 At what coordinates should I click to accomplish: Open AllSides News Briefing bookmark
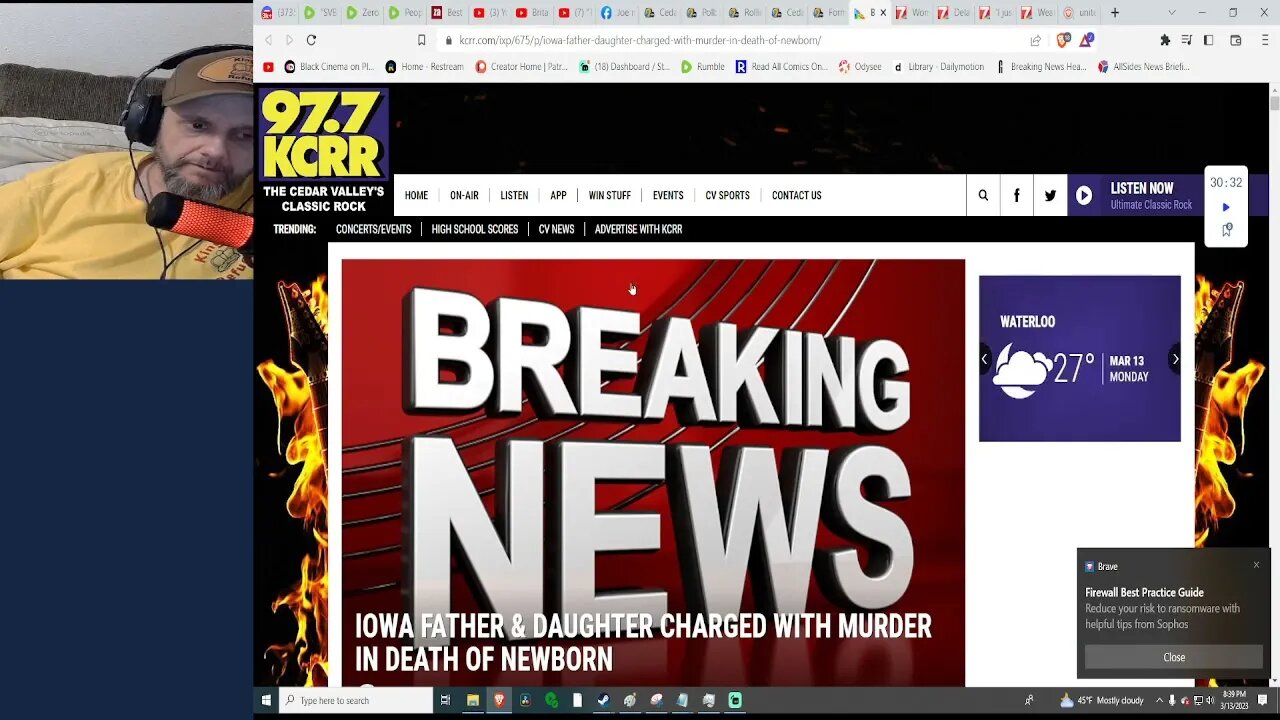point(1144,67)
